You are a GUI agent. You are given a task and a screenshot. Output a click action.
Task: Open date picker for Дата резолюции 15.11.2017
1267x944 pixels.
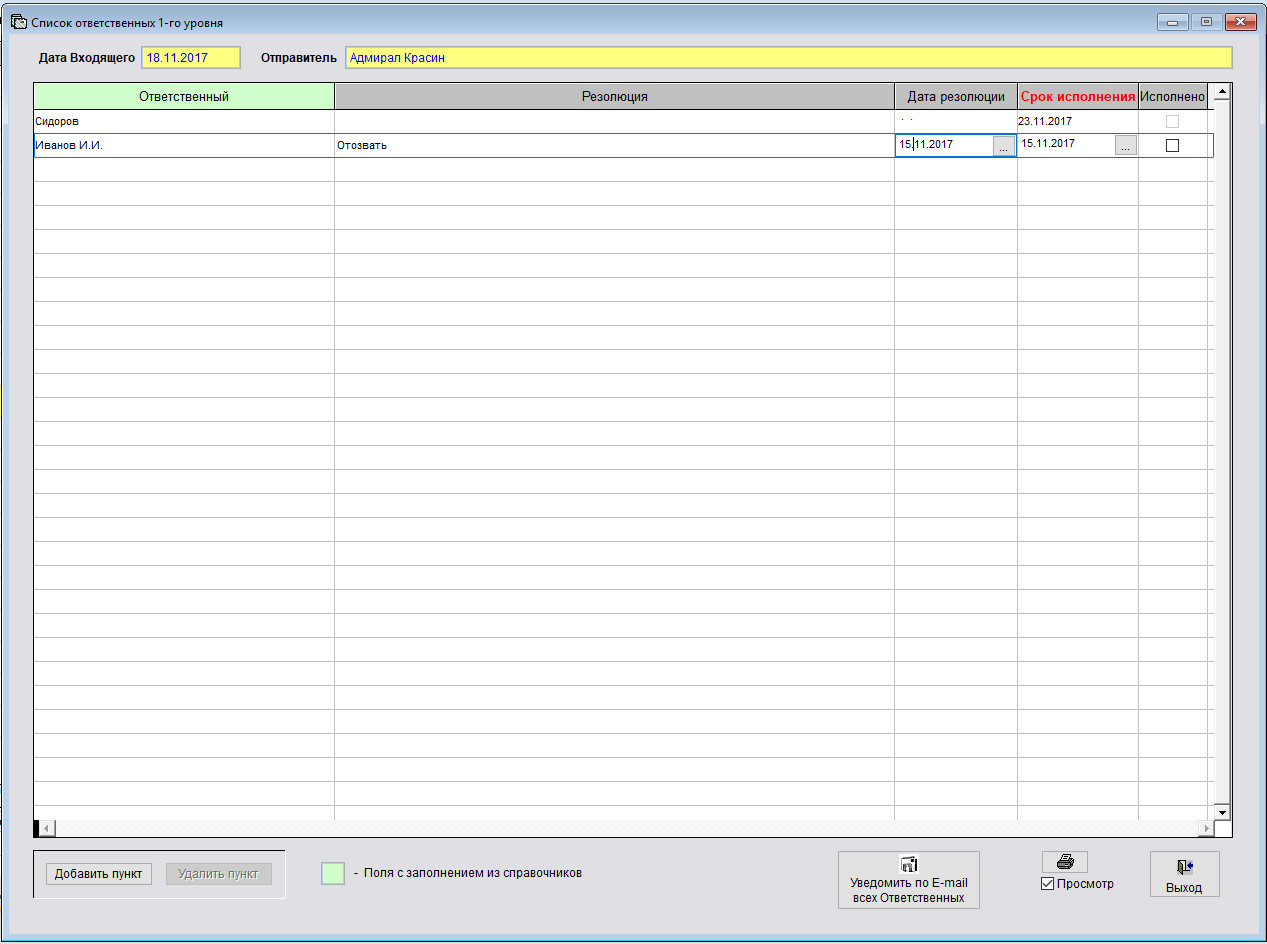(x=1003, y=146)
